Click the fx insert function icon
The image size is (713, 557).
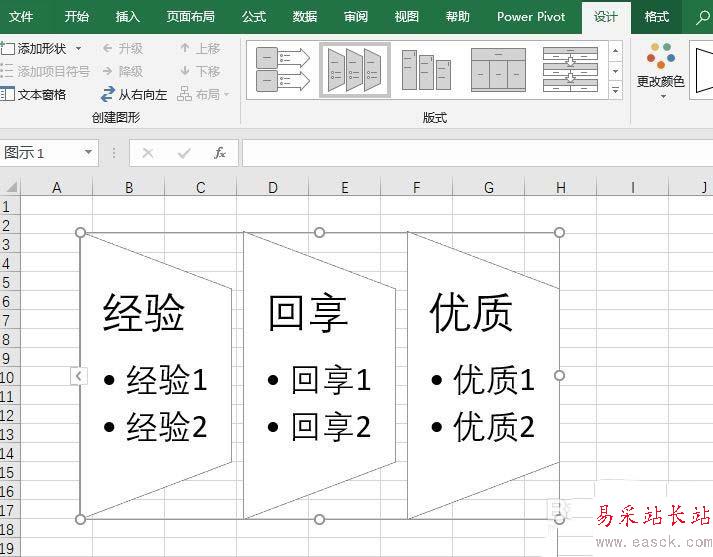coord(220,153)
